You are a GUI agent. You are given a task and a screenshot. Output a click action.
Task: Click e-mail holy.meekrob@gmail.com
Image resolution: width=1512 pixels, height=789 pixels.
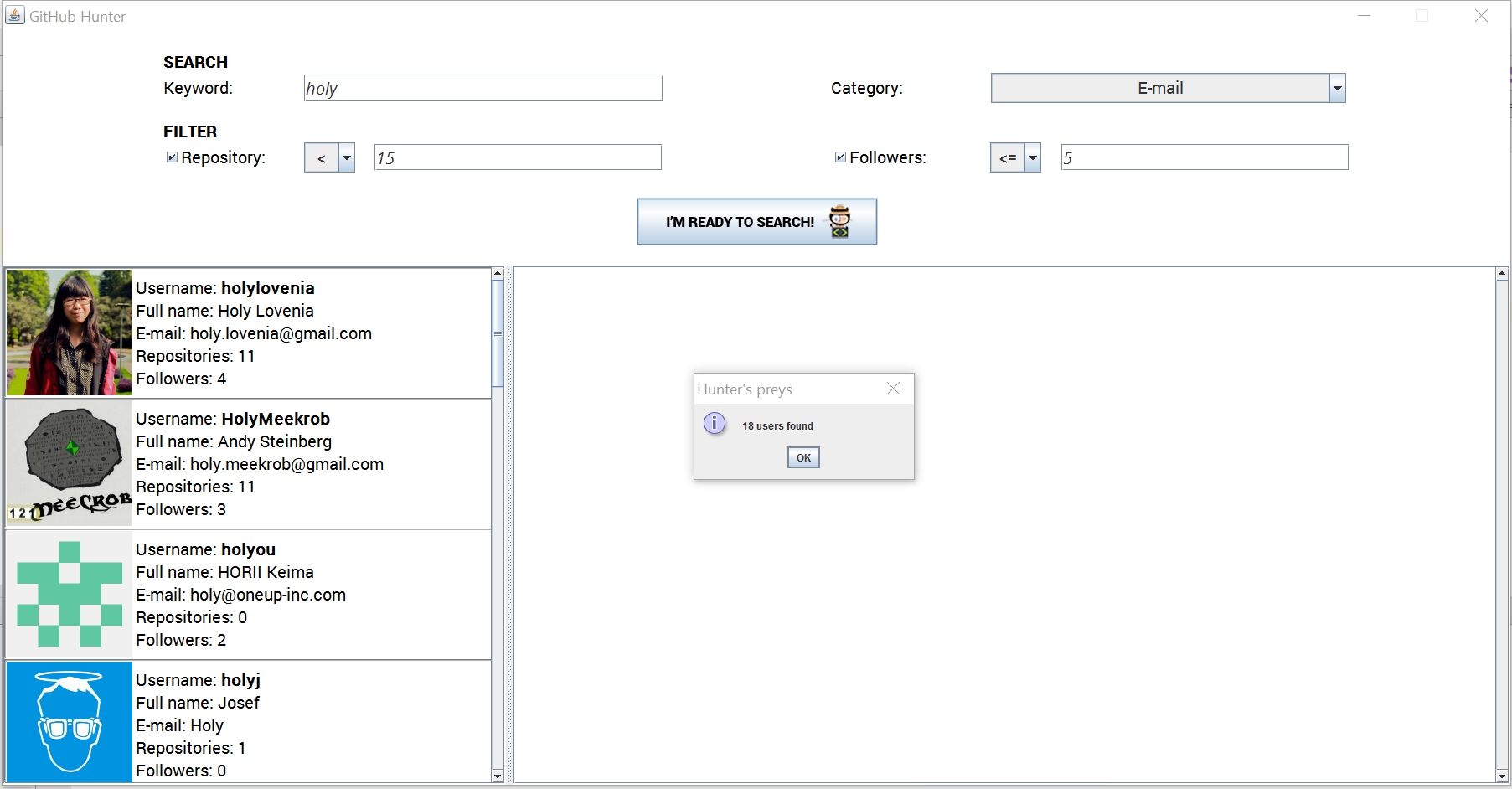[x=286, y=464]
